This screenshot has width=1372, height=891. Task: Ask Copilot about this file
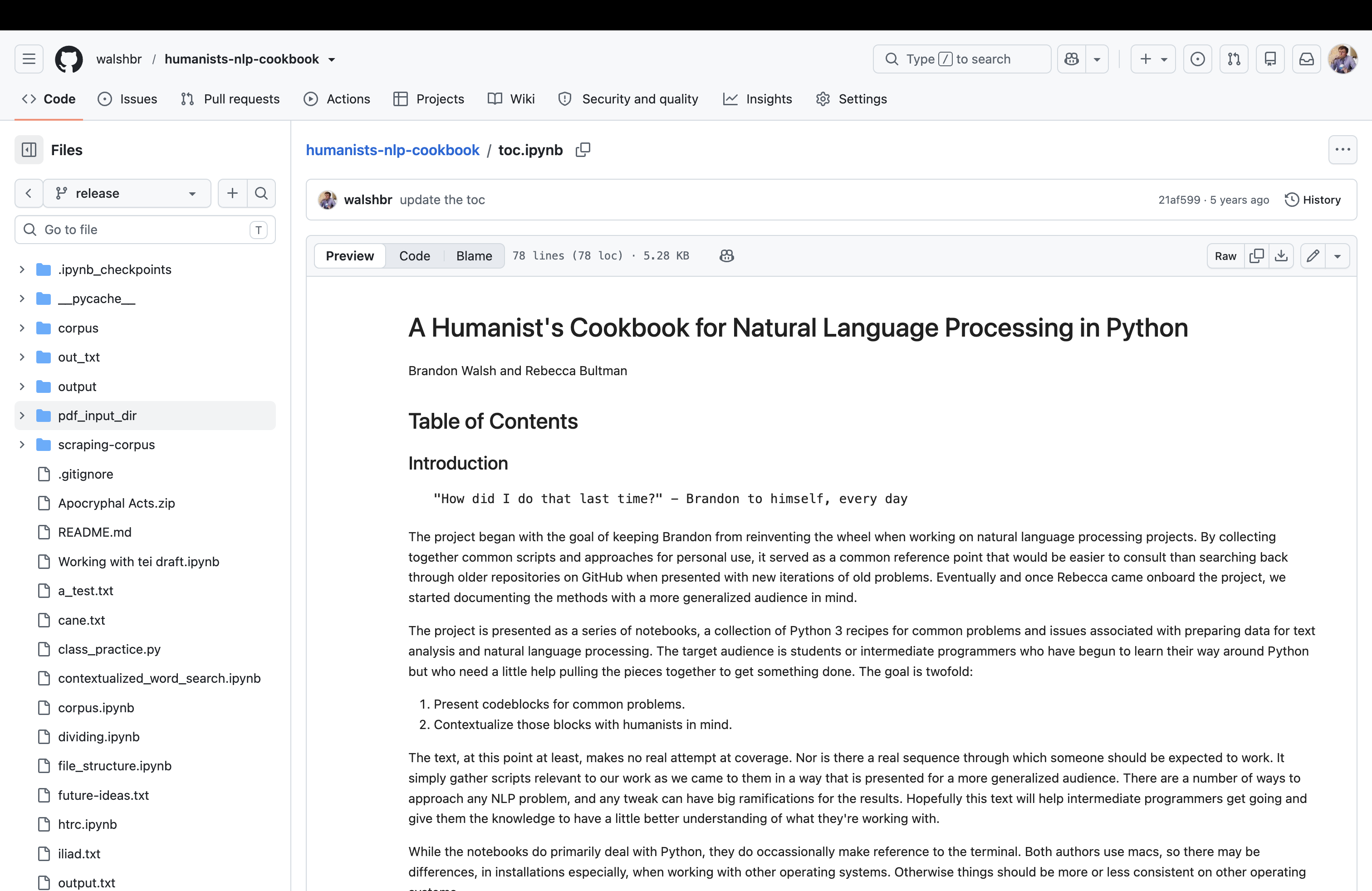coord(726,256)
